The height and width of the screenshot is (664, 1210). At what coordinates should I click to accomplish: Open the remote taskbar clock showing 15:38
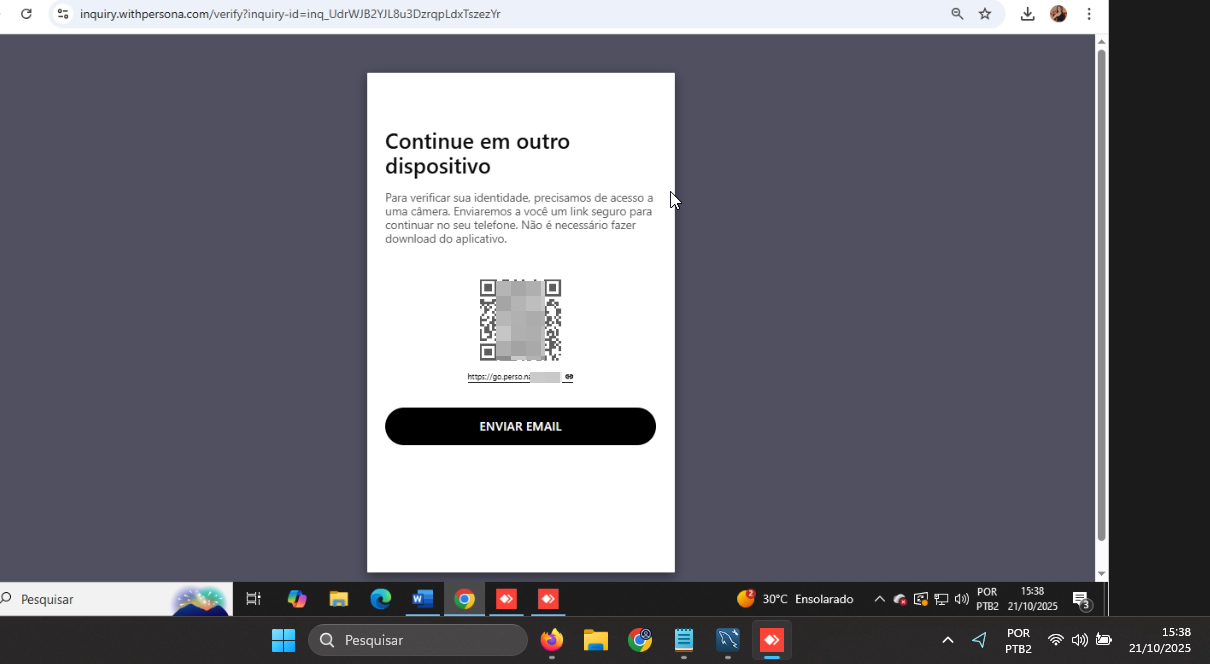click(1032, 599)
